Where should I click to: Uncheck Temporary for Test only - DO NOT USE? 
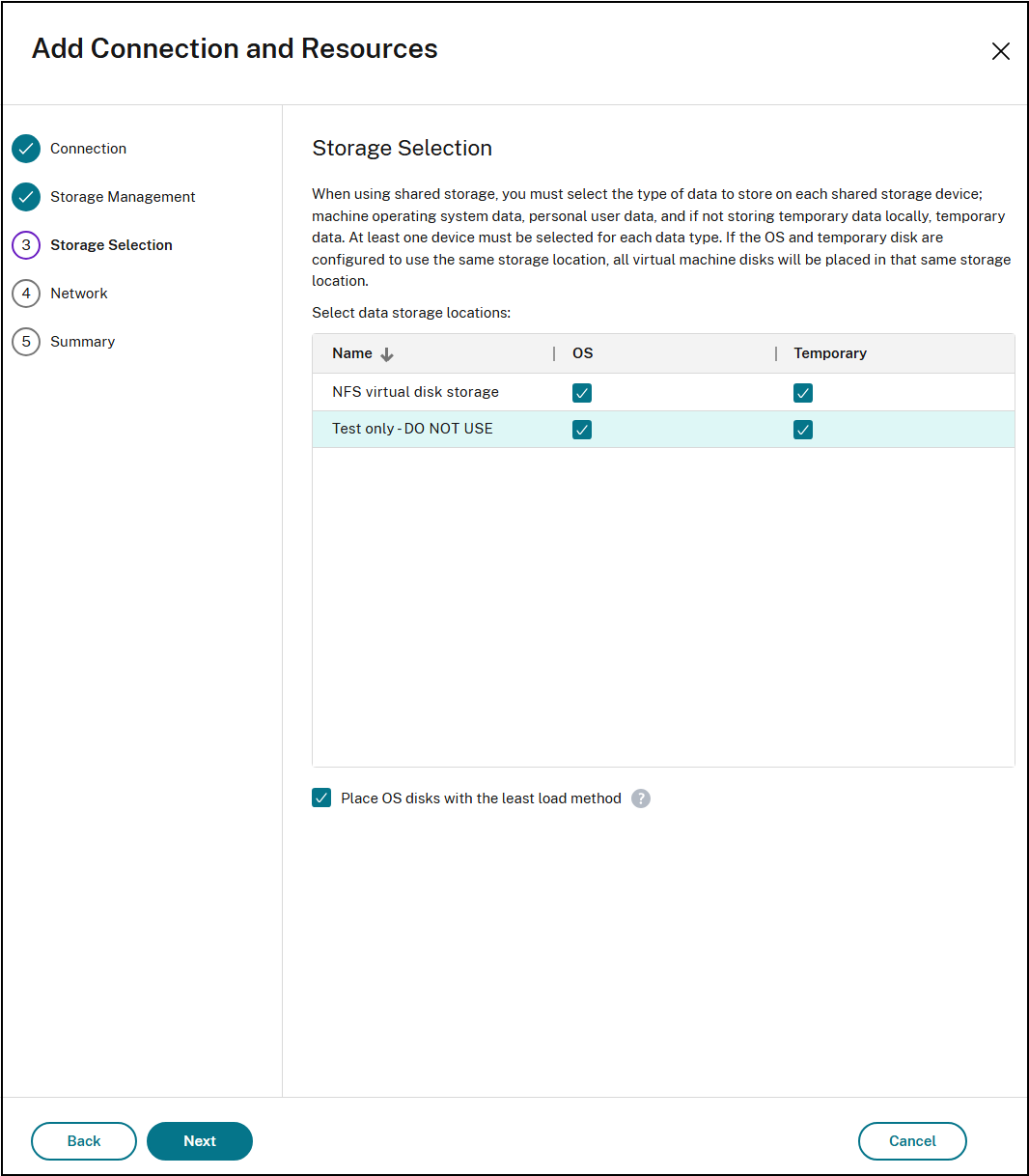pos(803,429)
